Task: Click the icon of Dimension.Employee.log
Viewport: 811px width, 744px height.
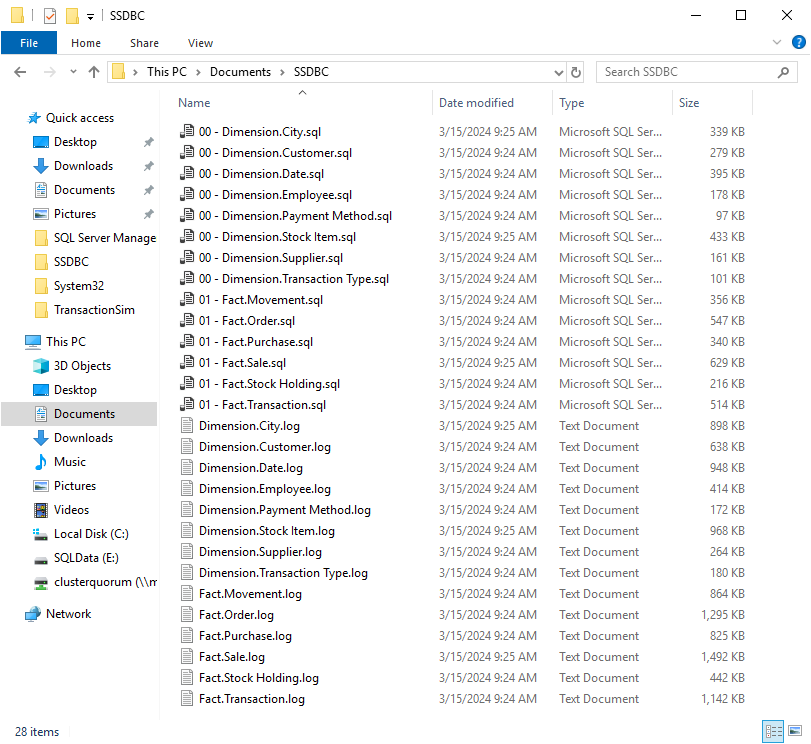Action: coord(187,489)
